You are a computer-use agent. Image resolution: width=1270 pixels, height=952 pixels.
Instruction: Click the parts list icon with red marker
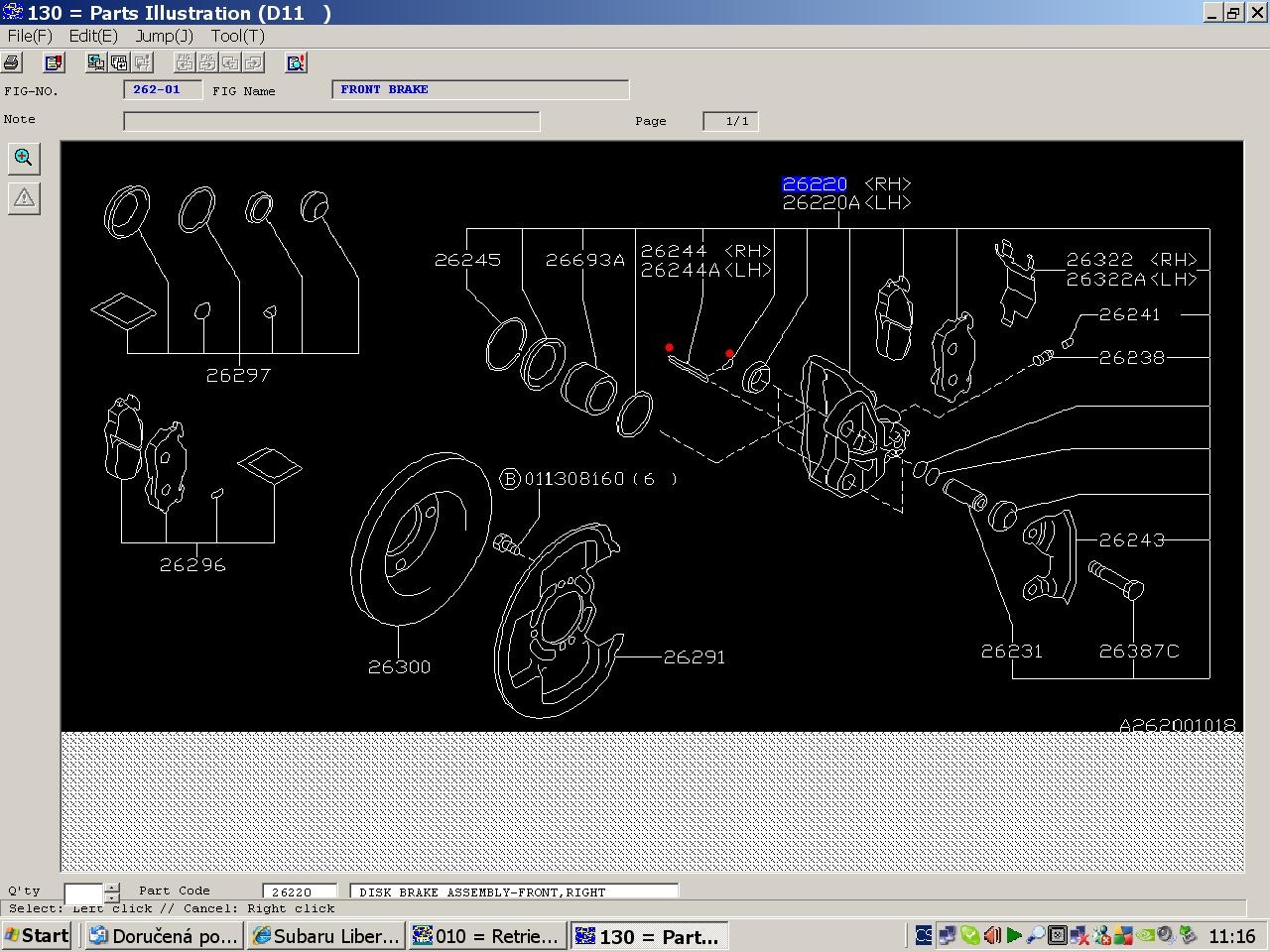click(x=55, y=62)
